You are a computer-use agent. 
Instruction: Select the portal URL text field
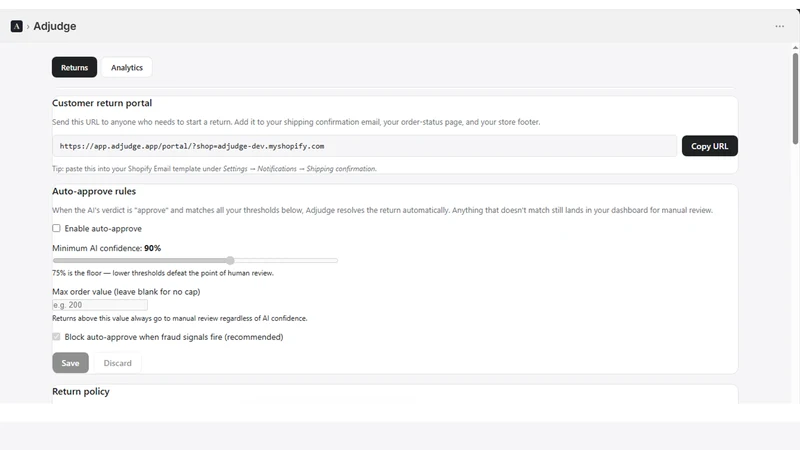tap(364, 146)
